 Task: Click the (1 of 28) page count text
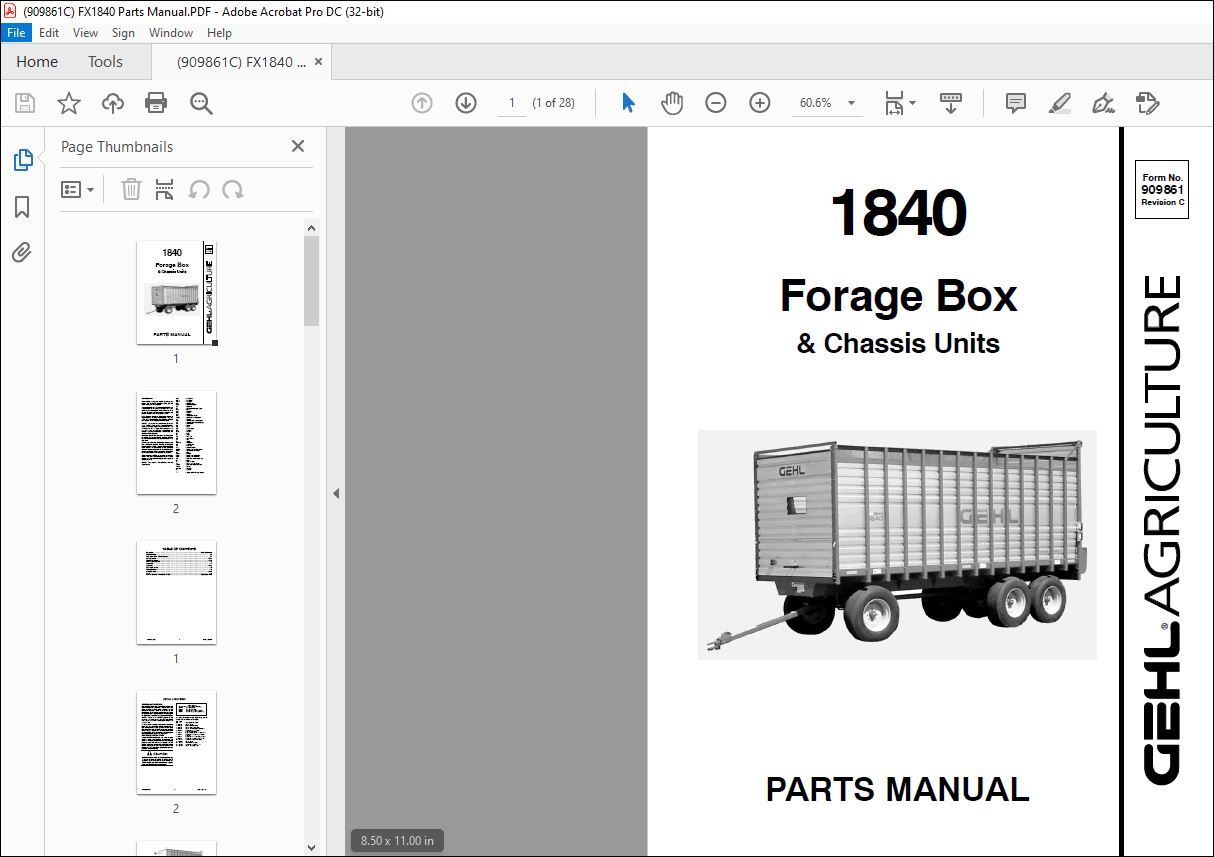click(553, 103)
